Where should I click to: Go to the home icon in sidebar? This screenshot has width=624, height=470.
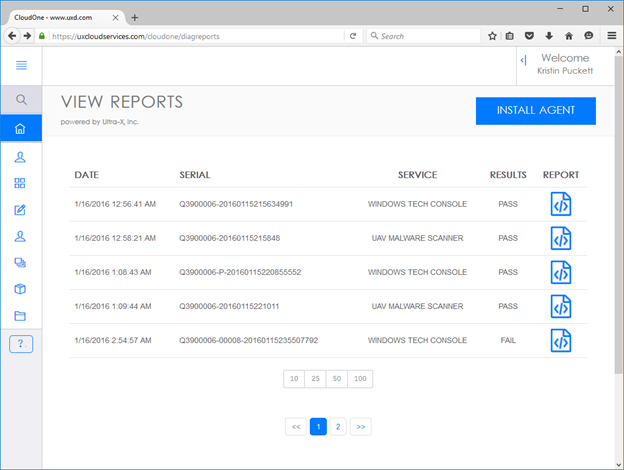point(21,129)
